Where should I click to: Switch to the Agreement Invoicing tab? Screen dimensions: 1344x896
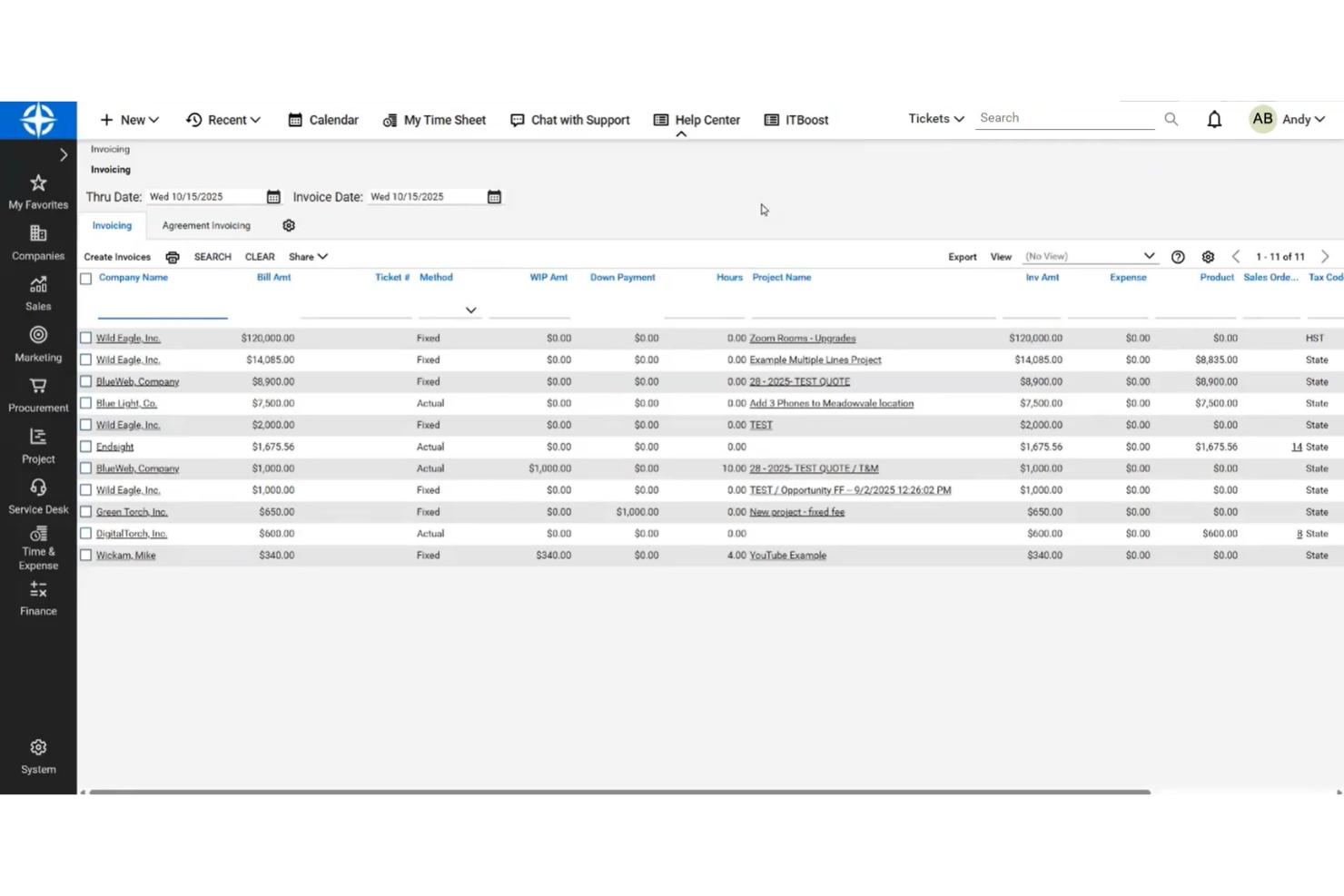point(206,225)
